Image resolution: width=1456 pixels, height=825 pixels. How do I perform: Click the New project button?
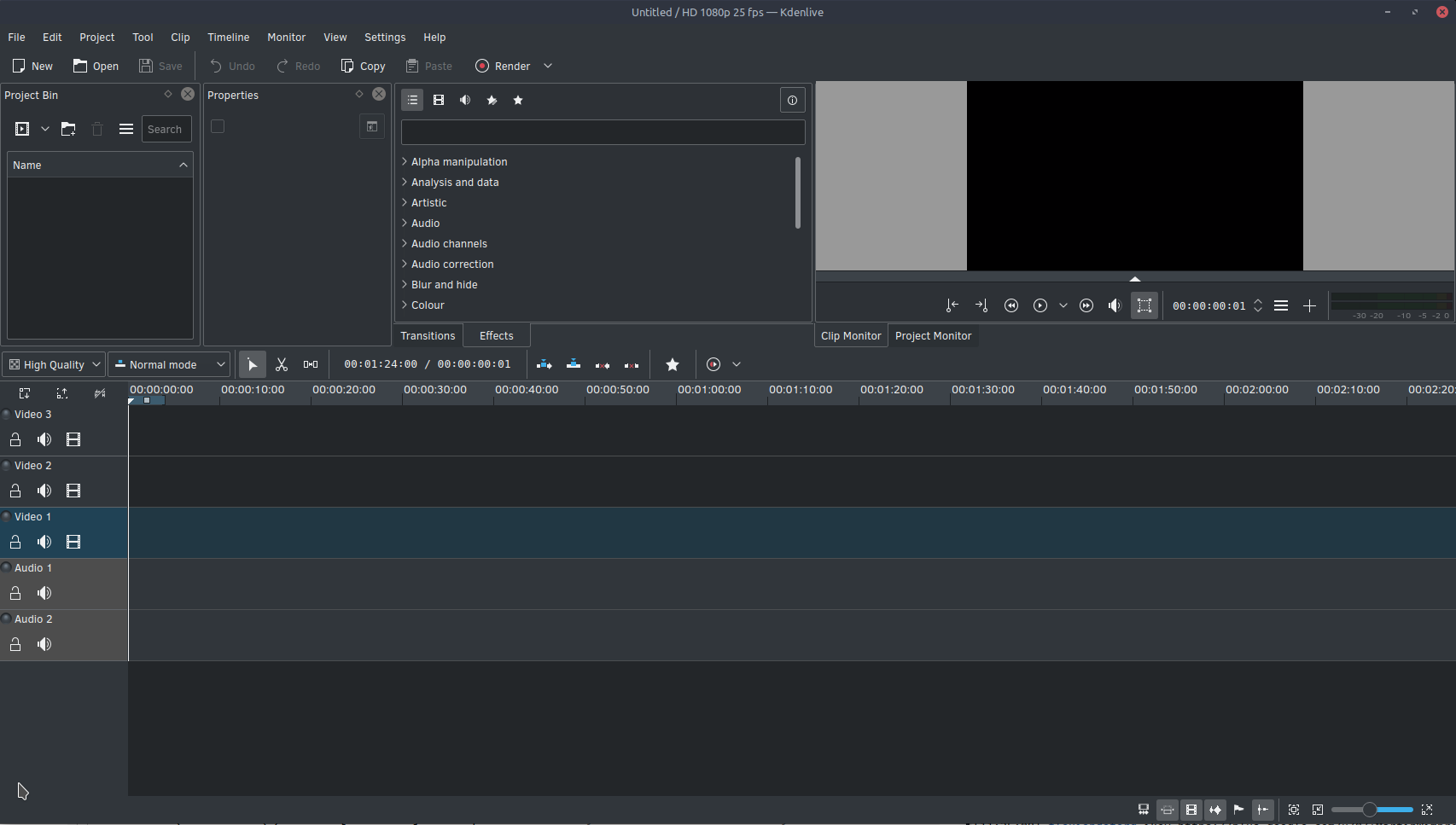click(32, 66)
